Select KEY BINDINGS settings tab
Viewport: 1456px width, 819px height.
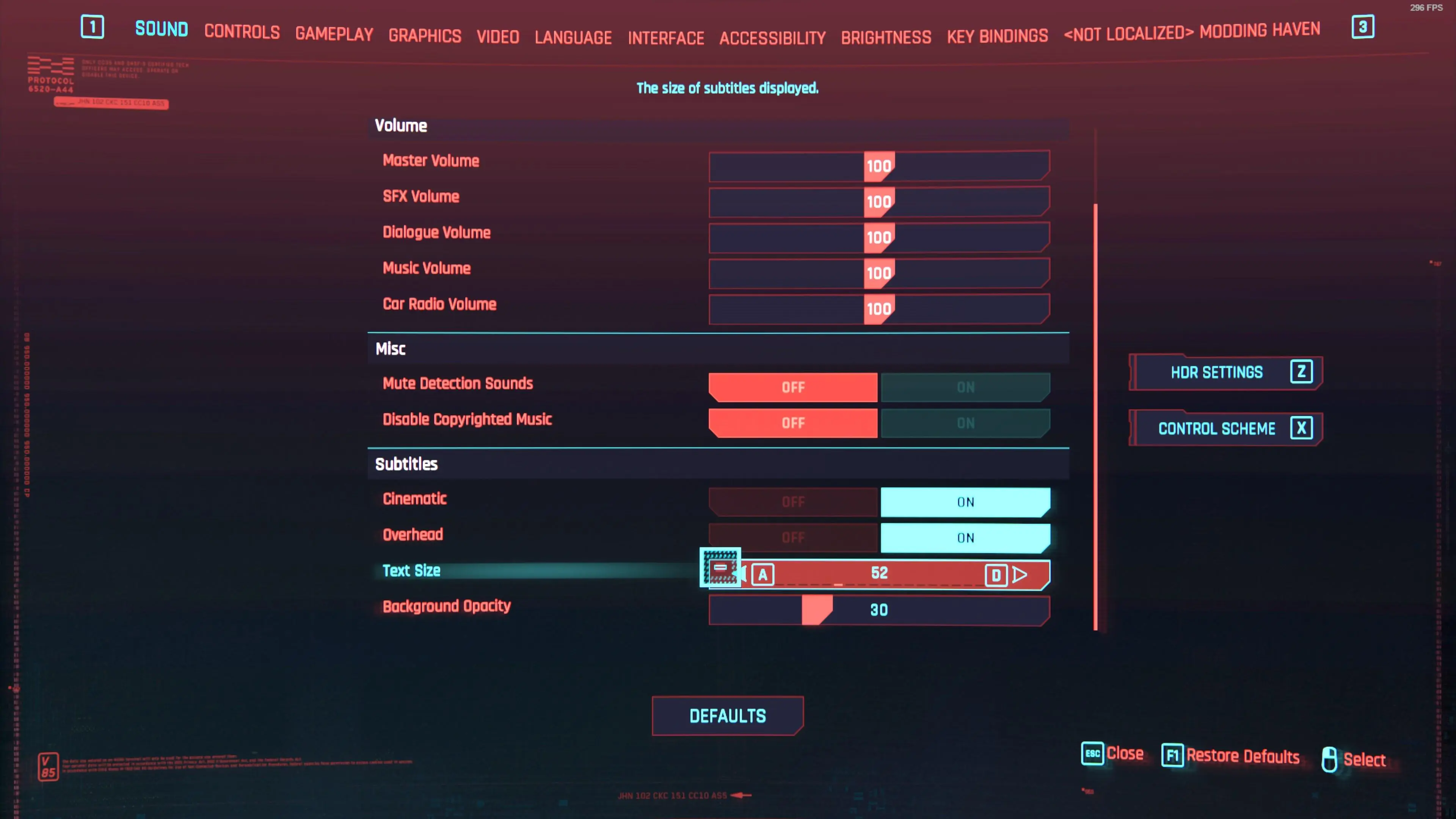pyautogui.click(x=996, y=31)
